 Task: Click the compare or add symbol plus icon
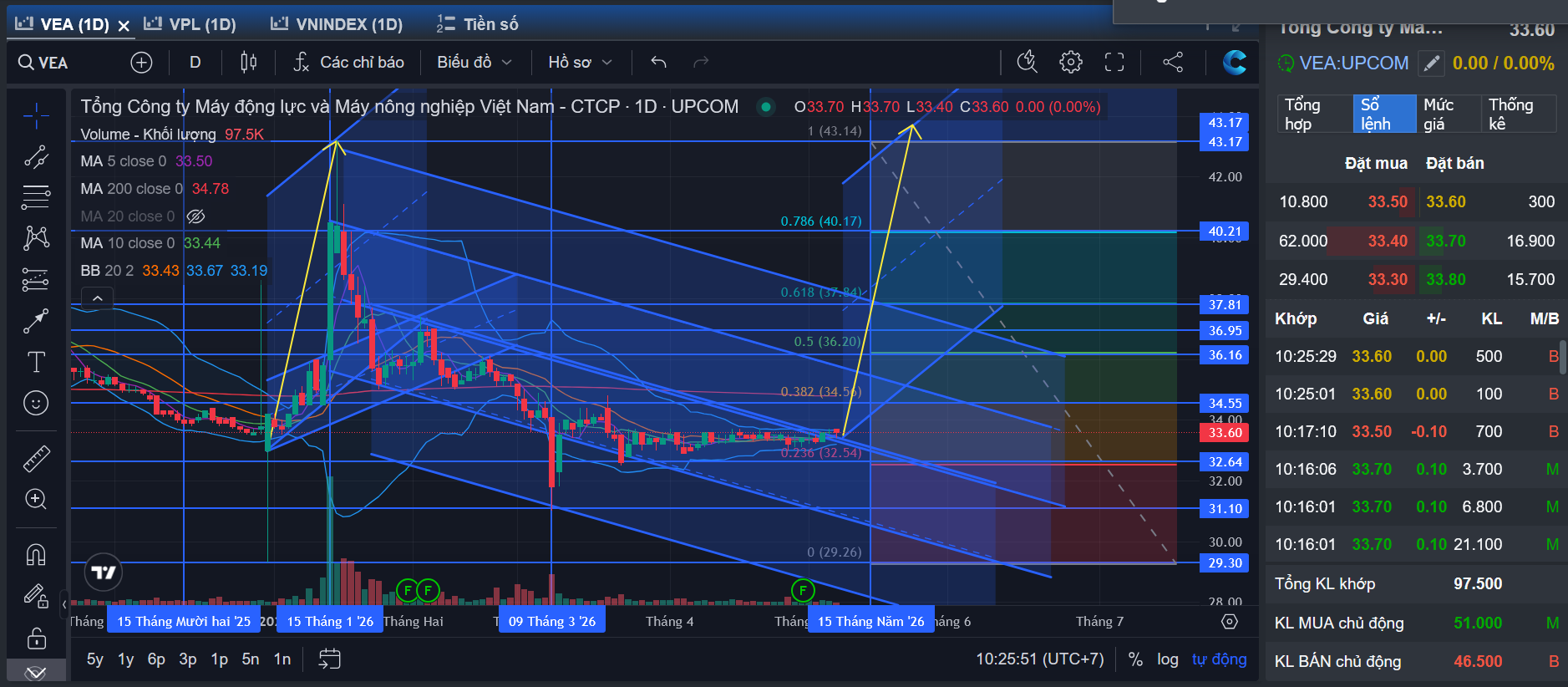click(141, 63)
